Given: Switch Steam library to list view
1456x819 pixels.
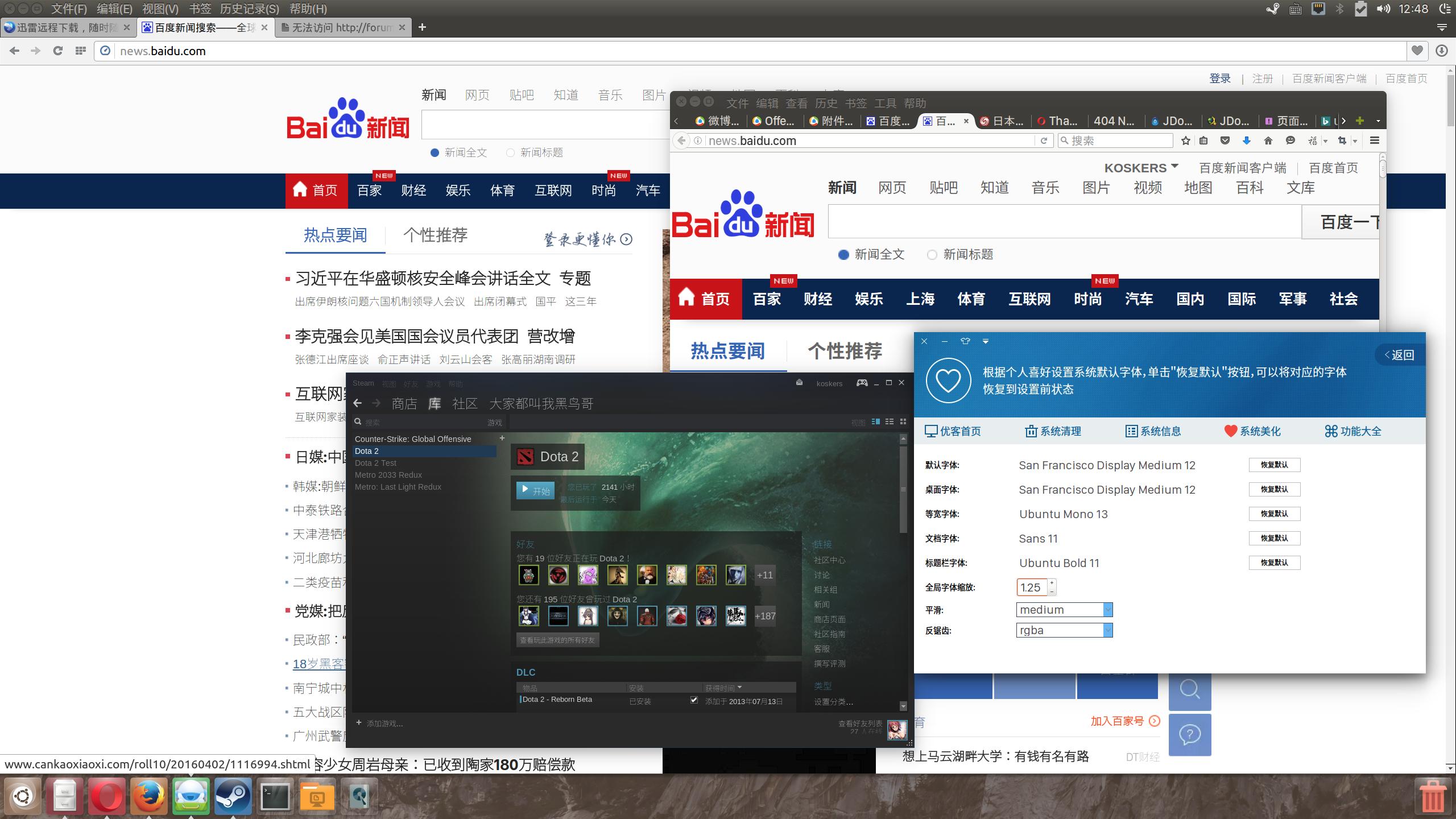Looking at the screenshot, I should tap(890, 421).
